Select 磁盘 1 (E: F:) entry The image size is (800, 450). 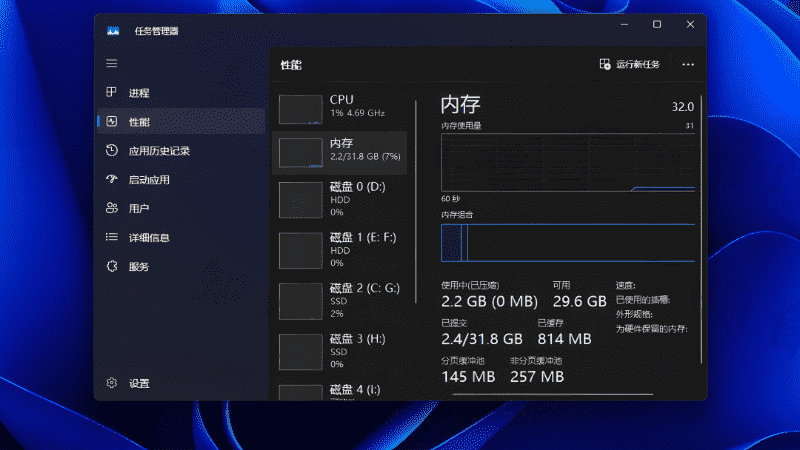point(340,250)
